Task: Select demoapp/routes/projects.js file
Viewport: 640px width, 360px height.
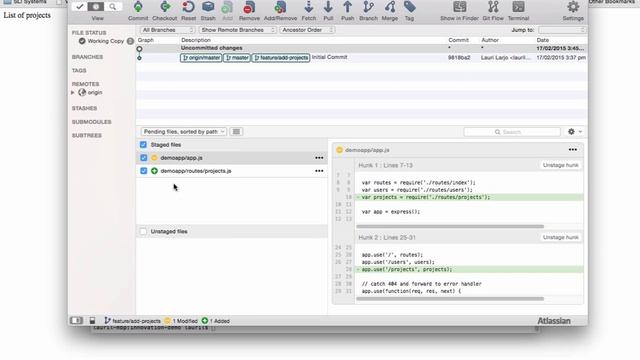Action: tap(232, 171)
